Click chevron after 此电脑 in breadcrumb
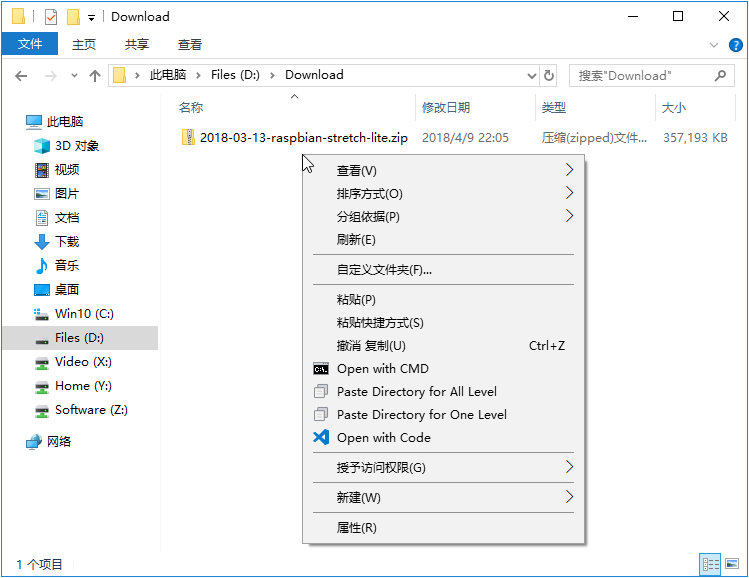The image size is (749, 578). coord(198,75)
